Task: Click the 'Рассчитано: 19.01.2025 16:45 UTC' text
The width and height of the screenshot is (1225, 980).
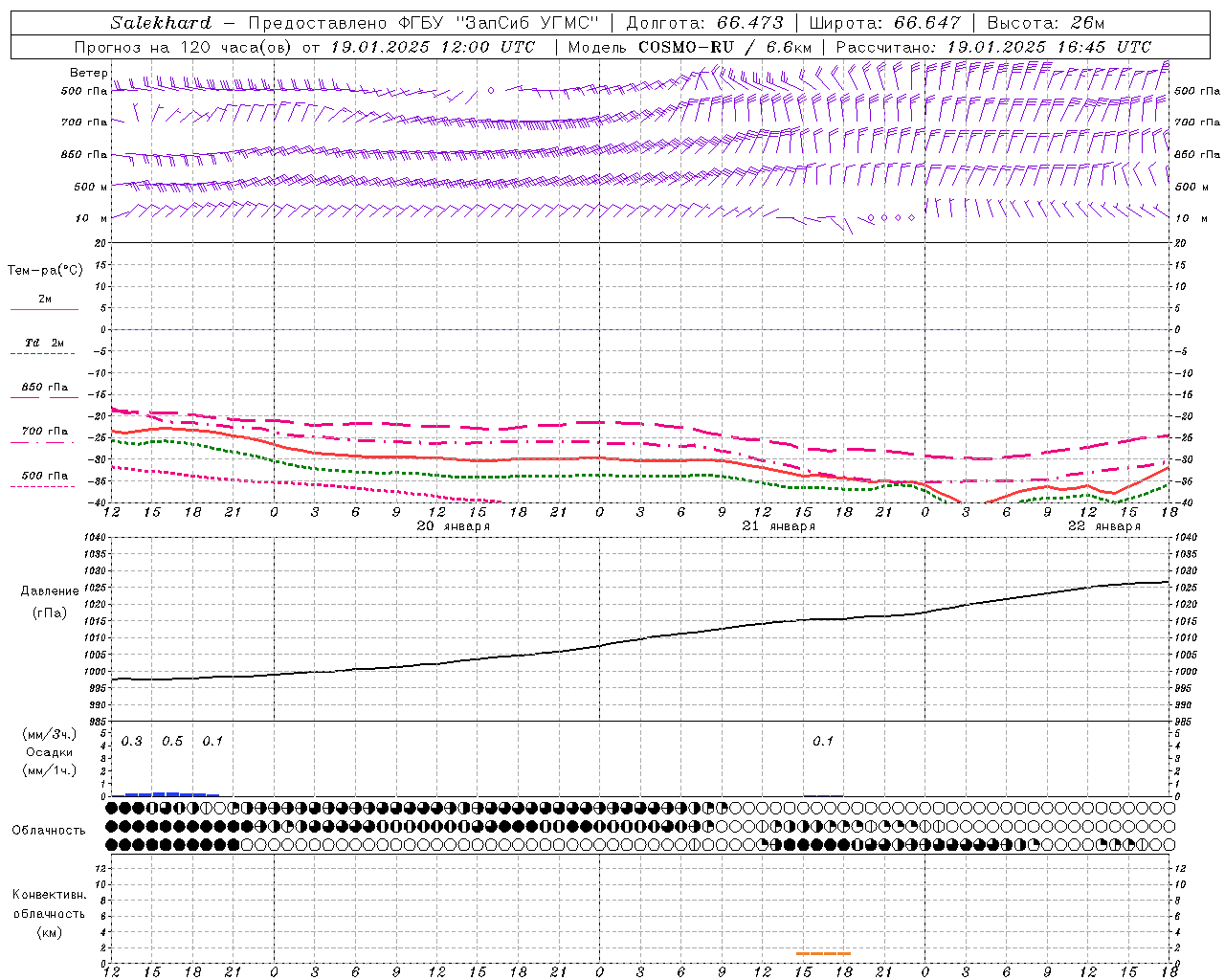Action: click(993, 47)
